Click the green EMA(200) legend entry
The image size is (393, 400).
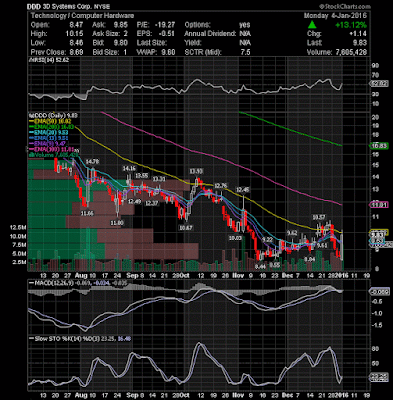point(52,127)
